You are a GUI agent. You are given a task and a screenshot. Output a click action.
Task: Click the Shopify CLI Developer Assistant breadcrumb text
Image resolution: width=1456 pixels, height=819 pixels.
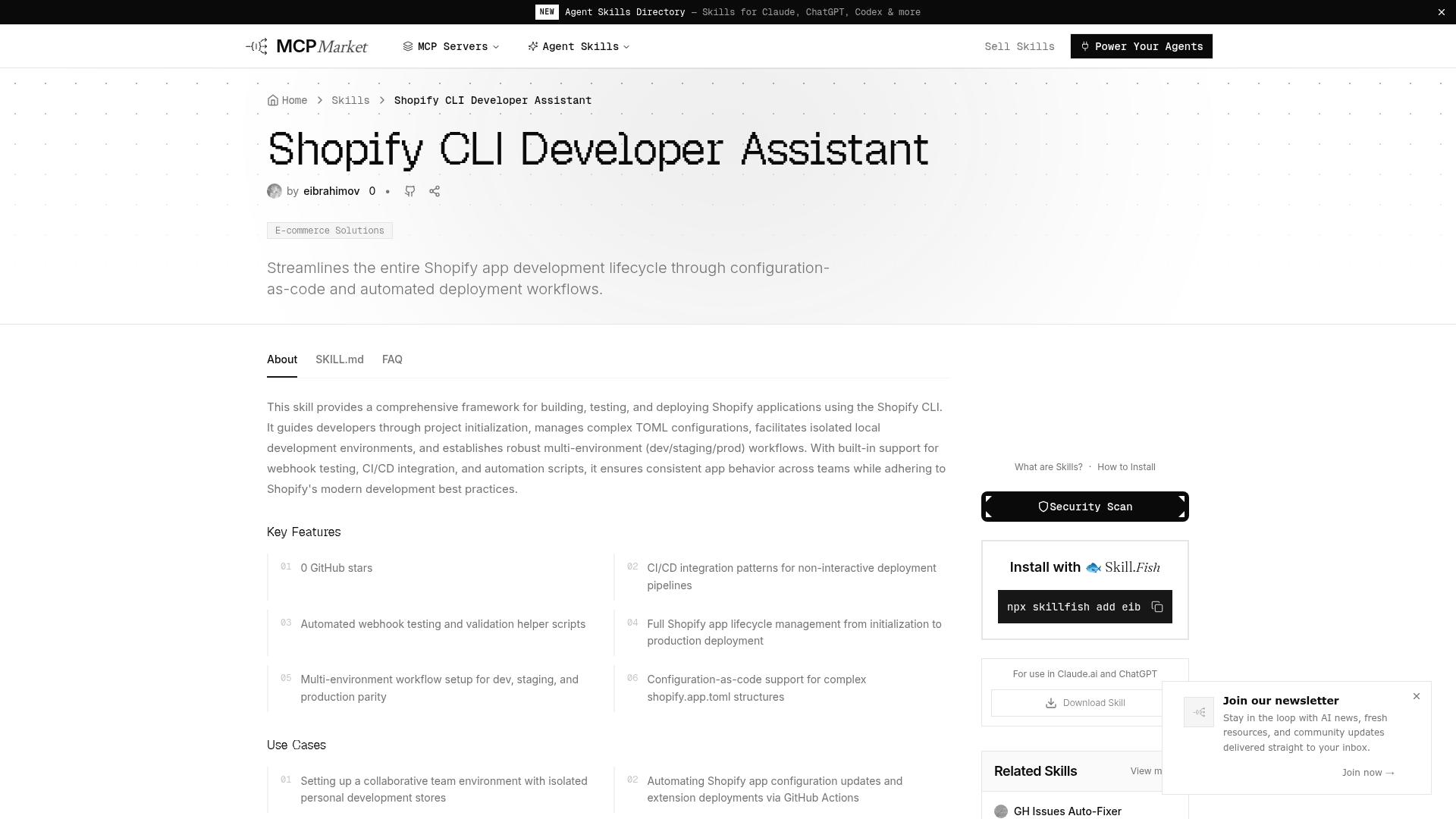(493, 100)
